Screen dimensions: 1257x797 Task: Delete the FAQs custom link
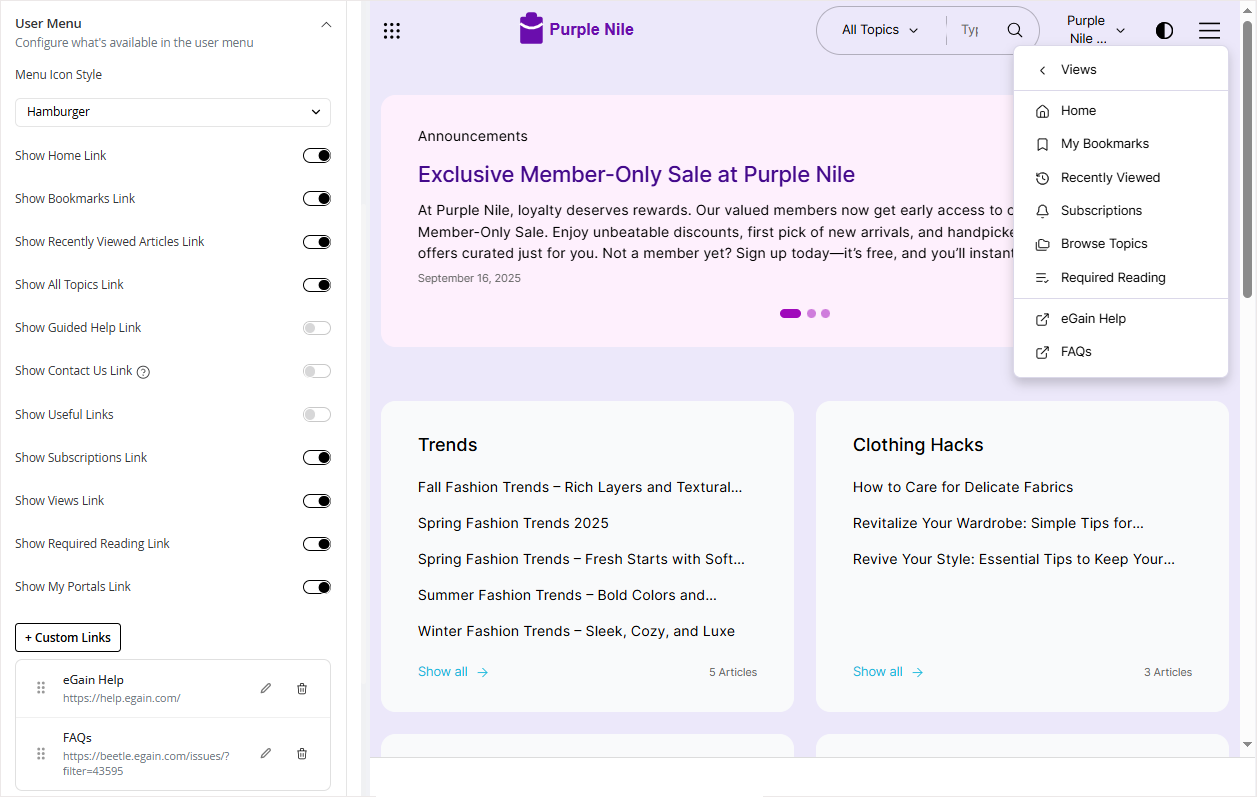click(301, 753)
